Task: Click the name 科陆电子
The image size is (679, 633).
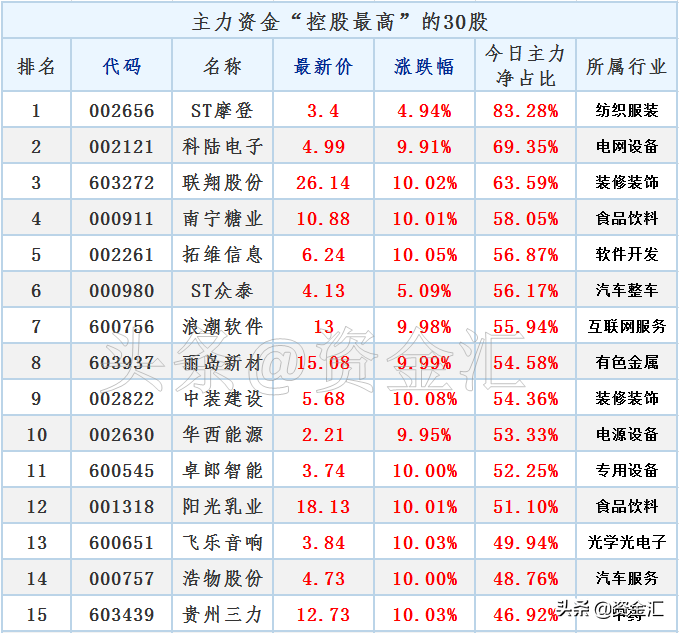Action: (222, 147)
